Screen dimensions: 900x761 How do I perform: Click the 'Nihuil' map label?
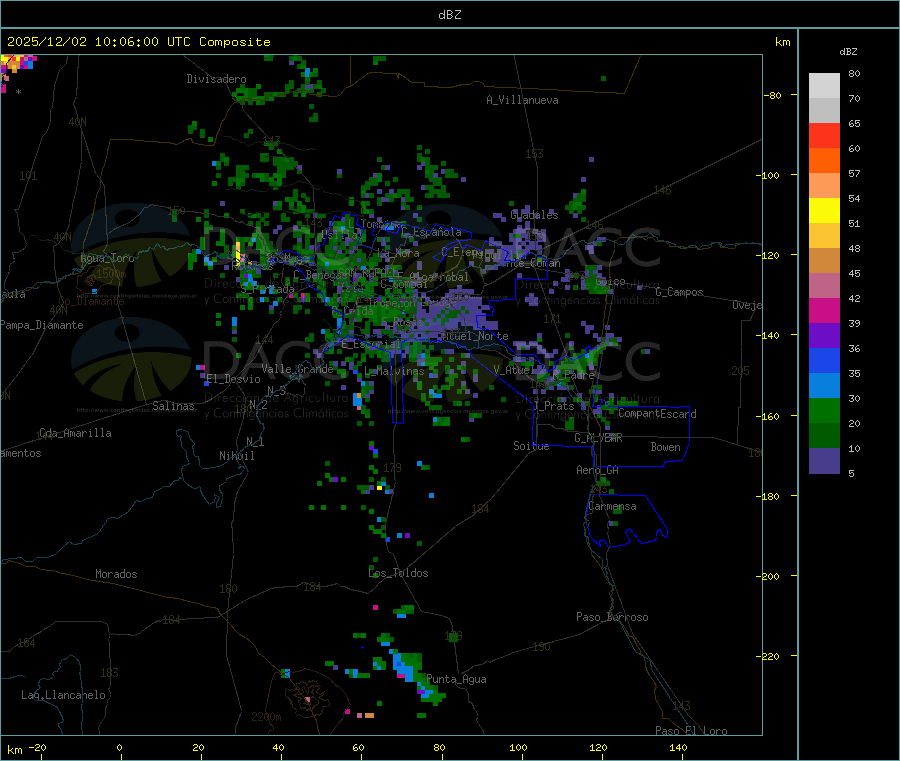pyautogui.click(x=237, y=456)
